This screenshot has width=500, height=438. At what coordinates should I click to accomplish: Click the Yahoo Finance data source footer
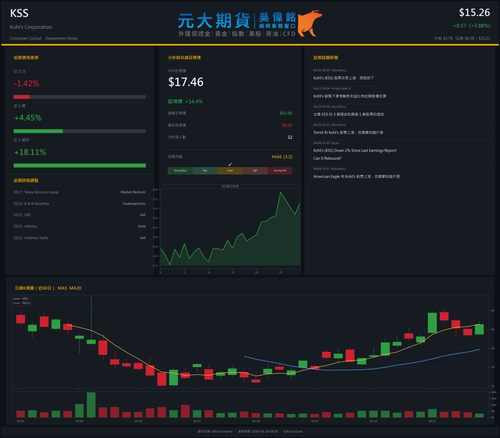click(x=215, y=431)
